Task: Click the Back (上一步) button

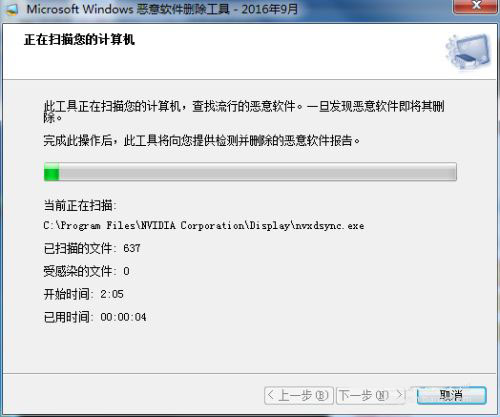Action: point(299,396)
